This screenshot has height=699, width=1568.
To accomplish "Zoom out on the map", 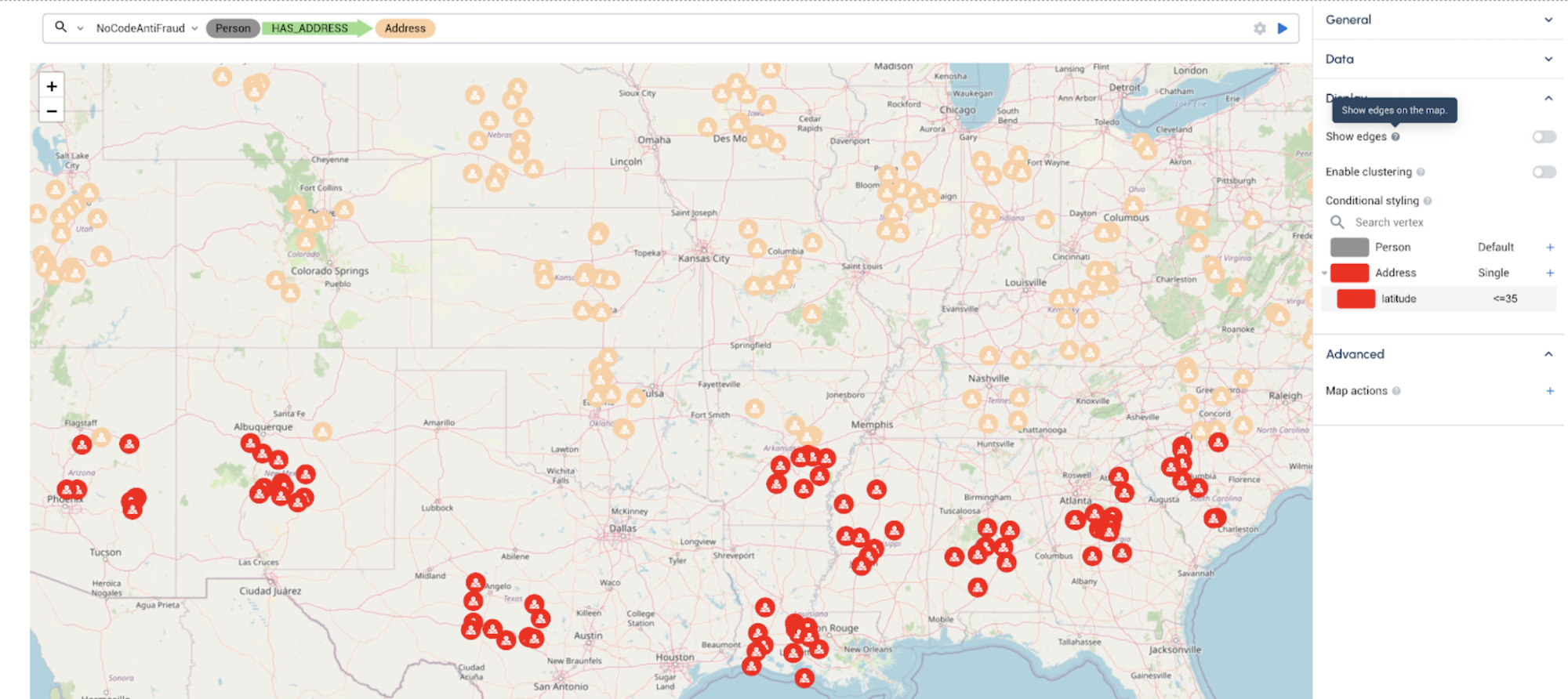I will pos(52,111).
